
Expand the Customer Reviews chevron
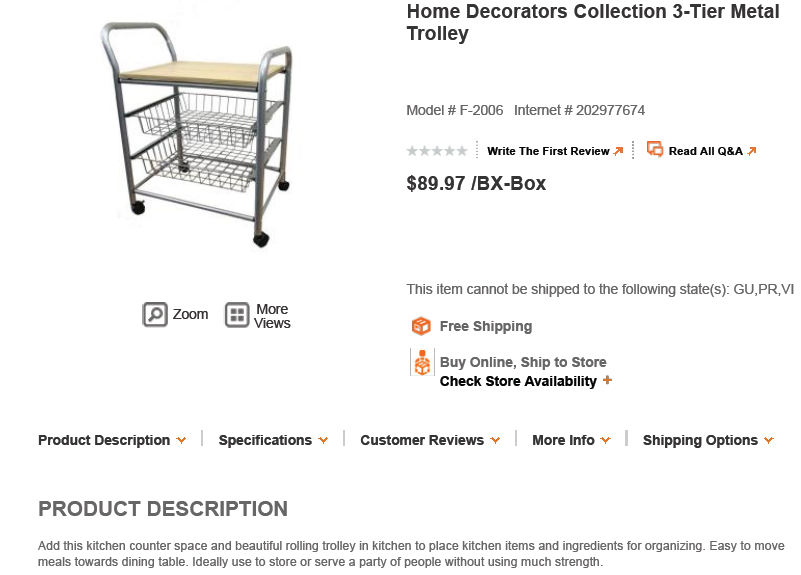495,440
